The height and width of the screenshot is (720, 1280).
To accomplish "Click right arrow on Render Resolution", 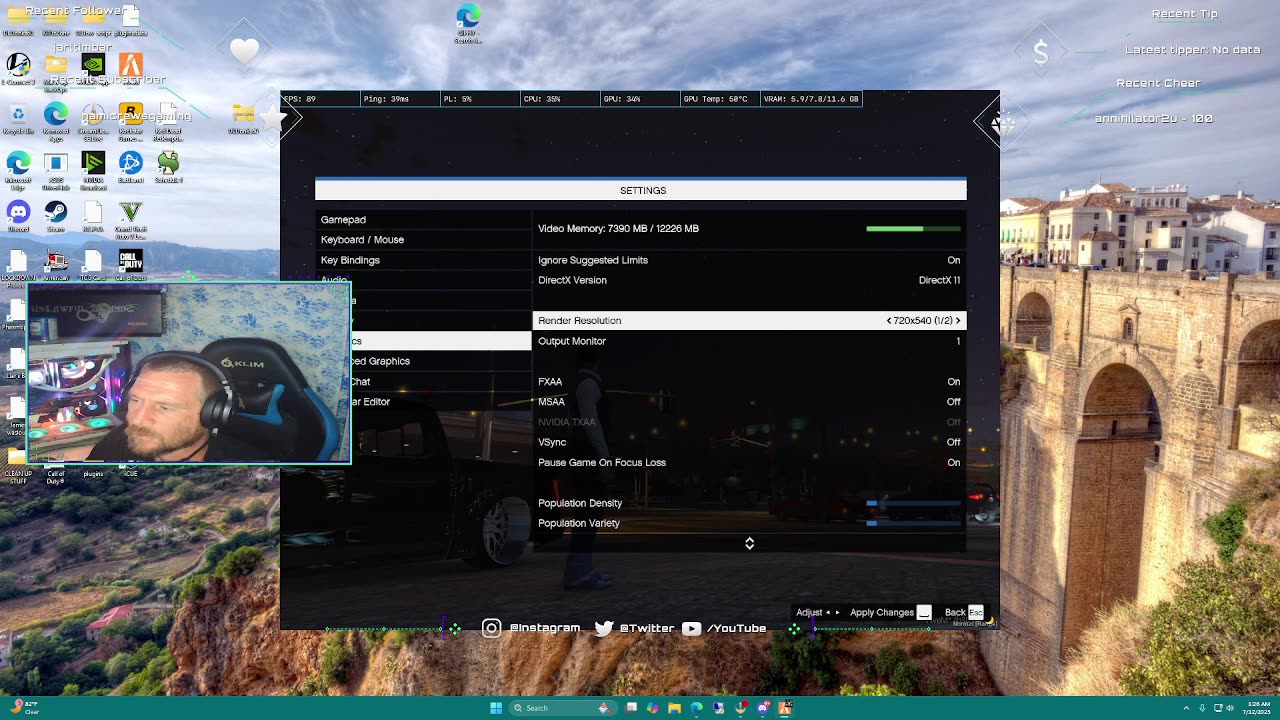I will (x=958, y=321).
